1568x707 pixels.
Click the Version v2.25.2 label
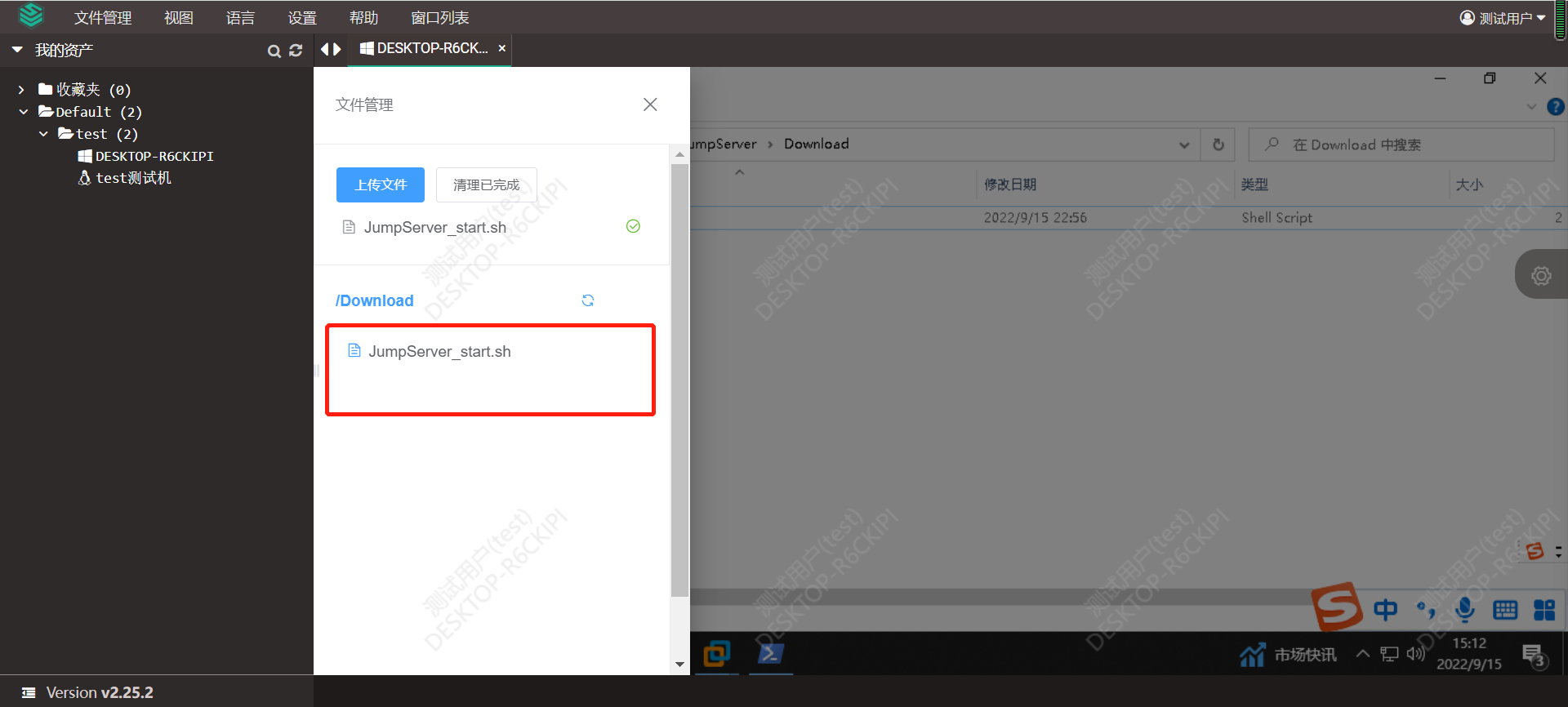(100, 692)
